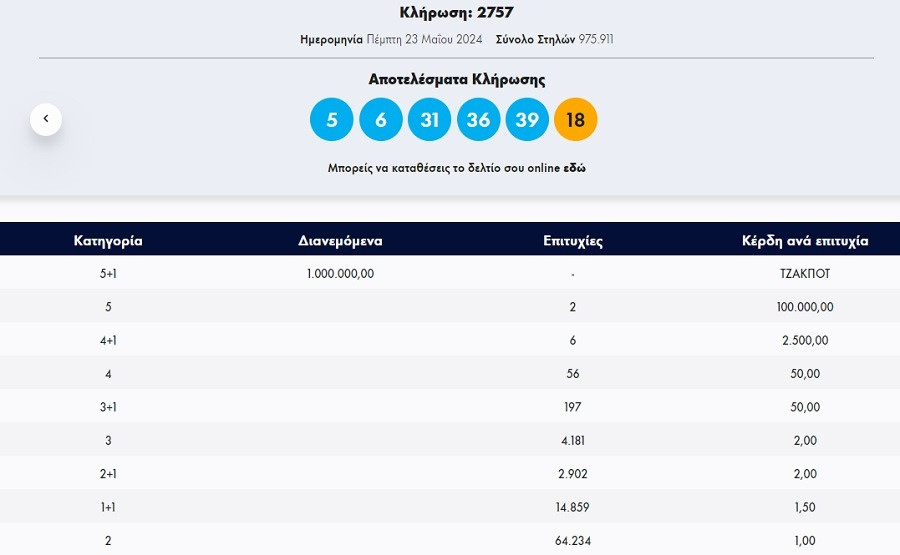
Task: Click the 'Ημερομηνία' label
Action: [331, 40]
